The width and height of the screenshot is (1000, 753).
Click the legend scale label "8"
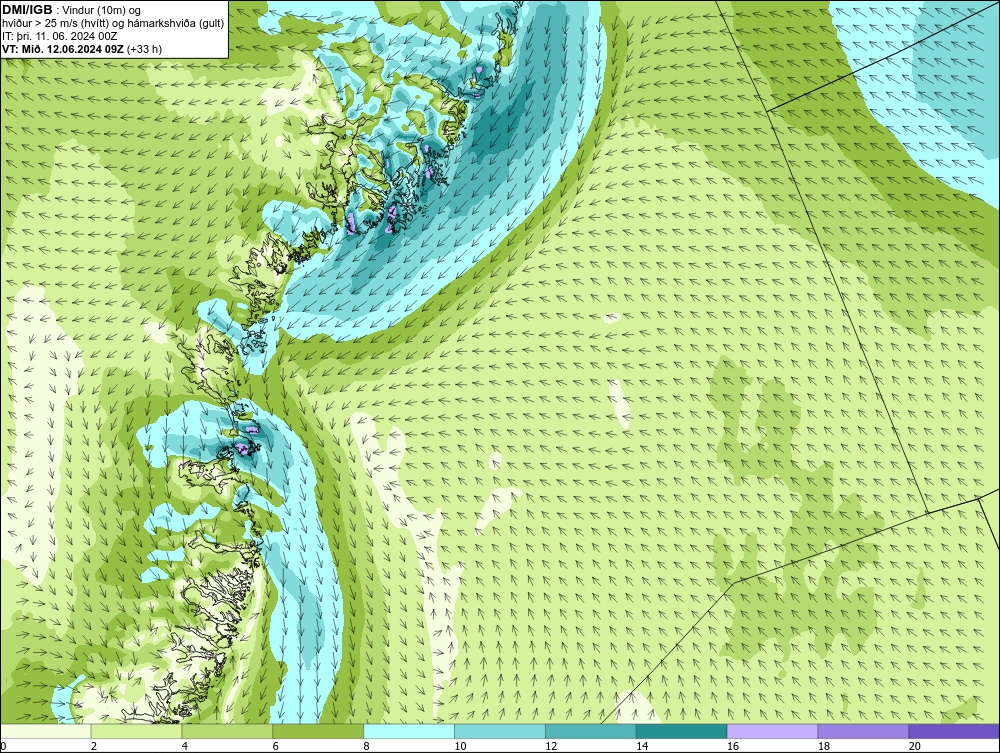click(x=366, y=746)
